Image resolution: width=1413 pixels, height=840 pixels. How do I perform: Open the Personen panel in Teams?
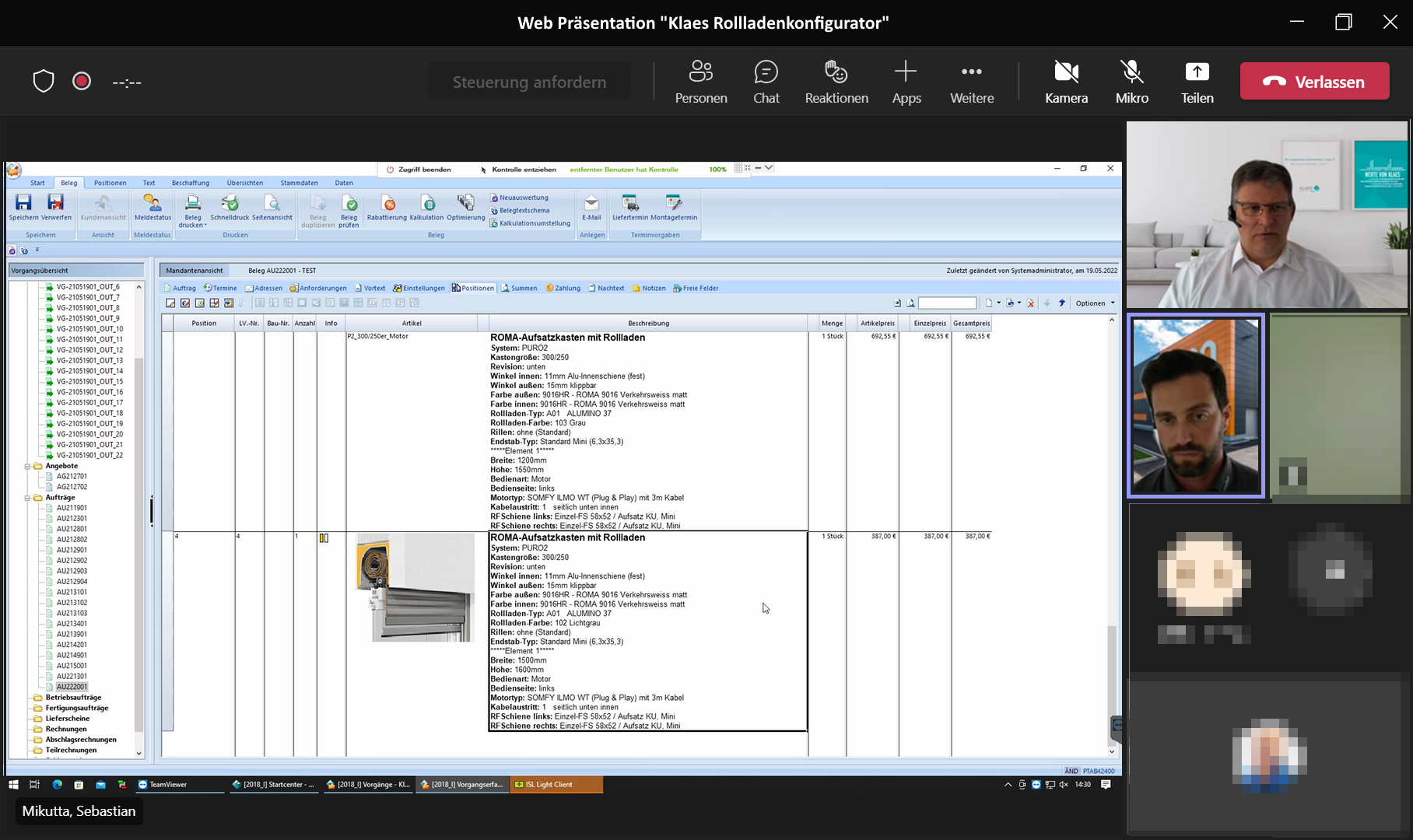(x=701, y=82)
